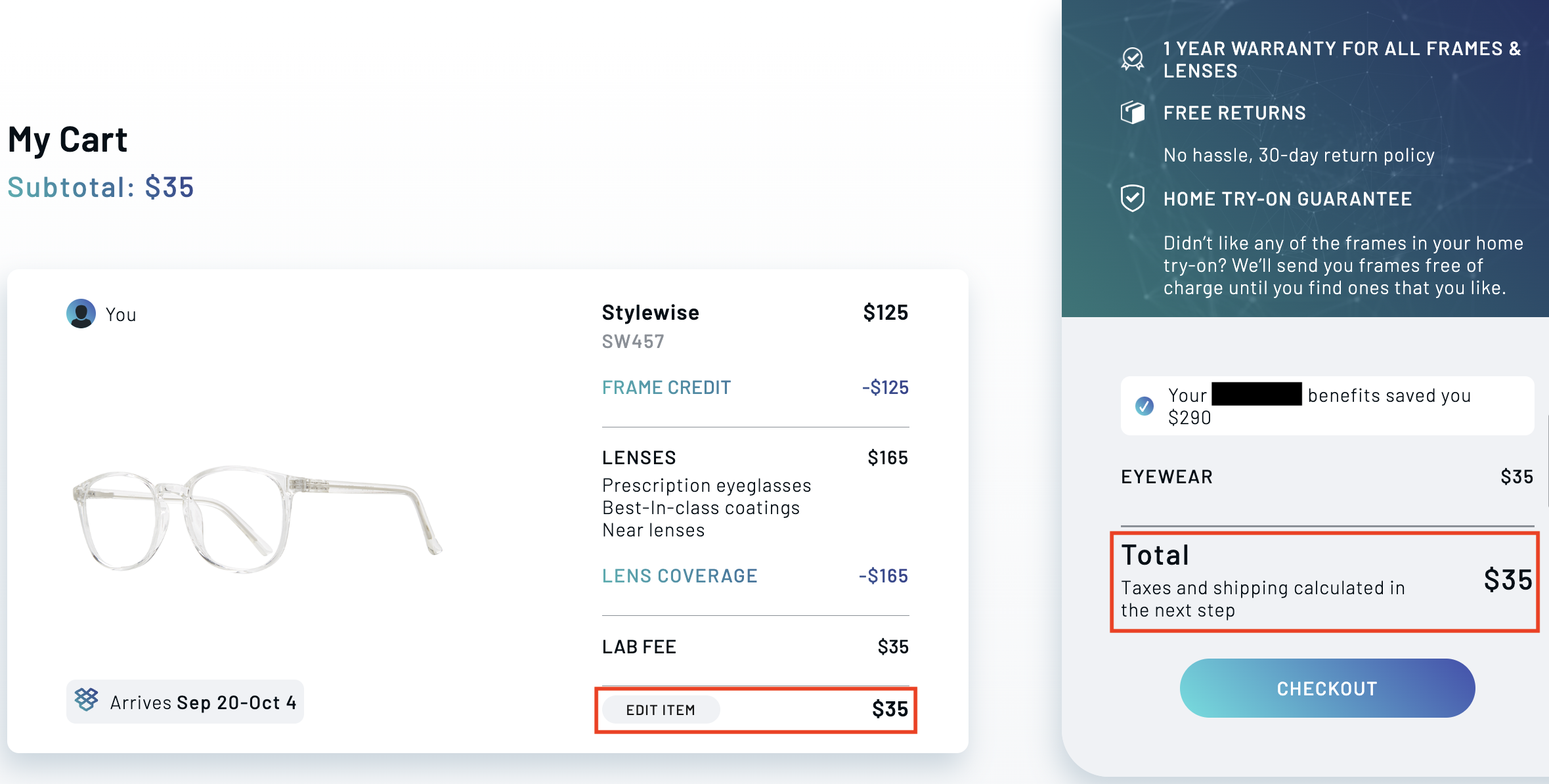1549x784 pixels.
Task: Click the CHECKOUT button
Action: pos(1326,688)
